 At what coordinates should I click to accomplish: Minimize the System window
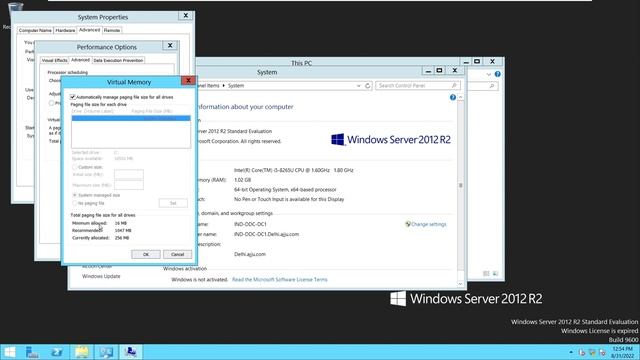[x=428, y=71]
